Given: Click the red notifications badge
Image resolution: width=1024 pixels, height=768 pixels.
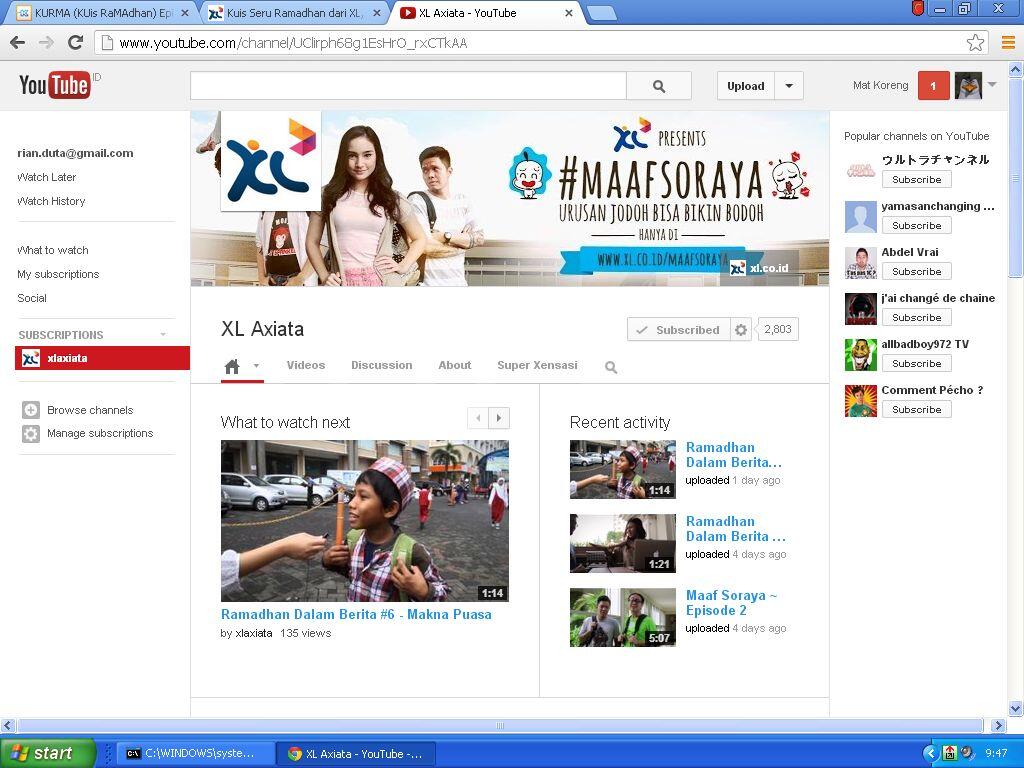Looking at the screenshot, I should pyautogui.click(x=933, y=86).
